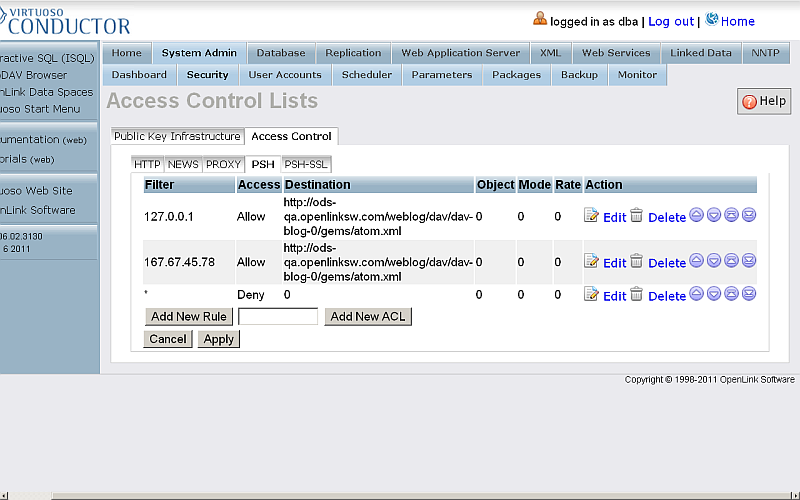Click the Apply button
This screenshot has height=500, width=800.
pos(218,339)
